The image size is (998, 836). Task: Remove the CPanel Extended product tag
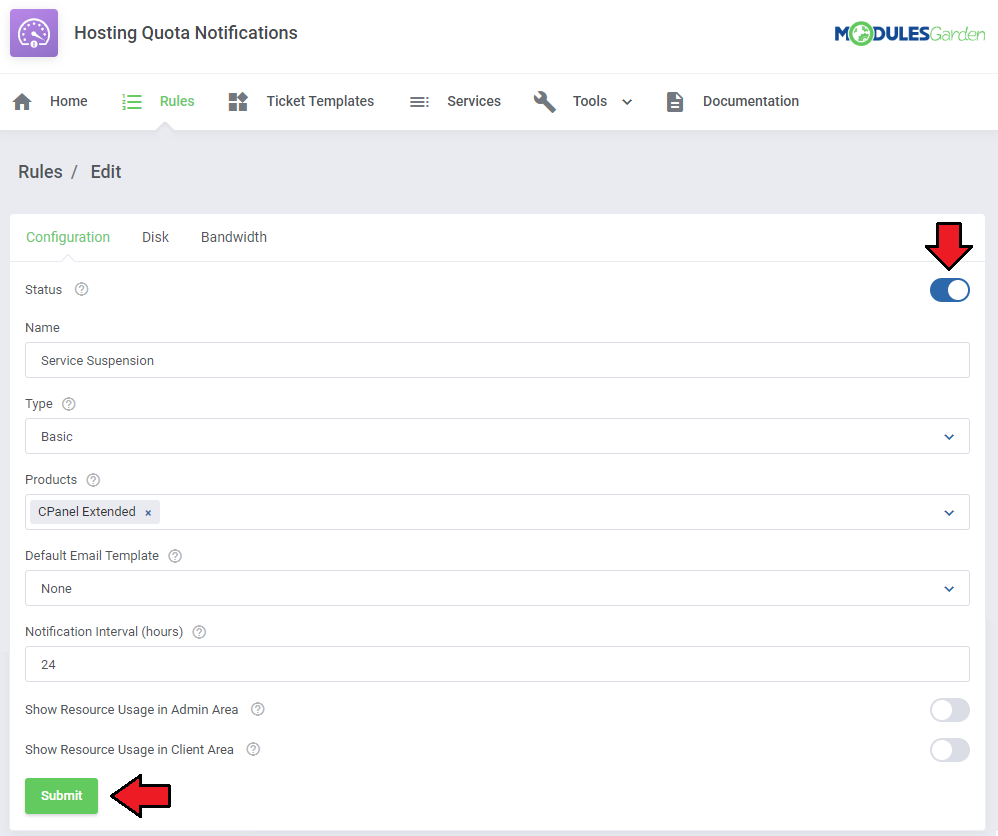[148, 513]
